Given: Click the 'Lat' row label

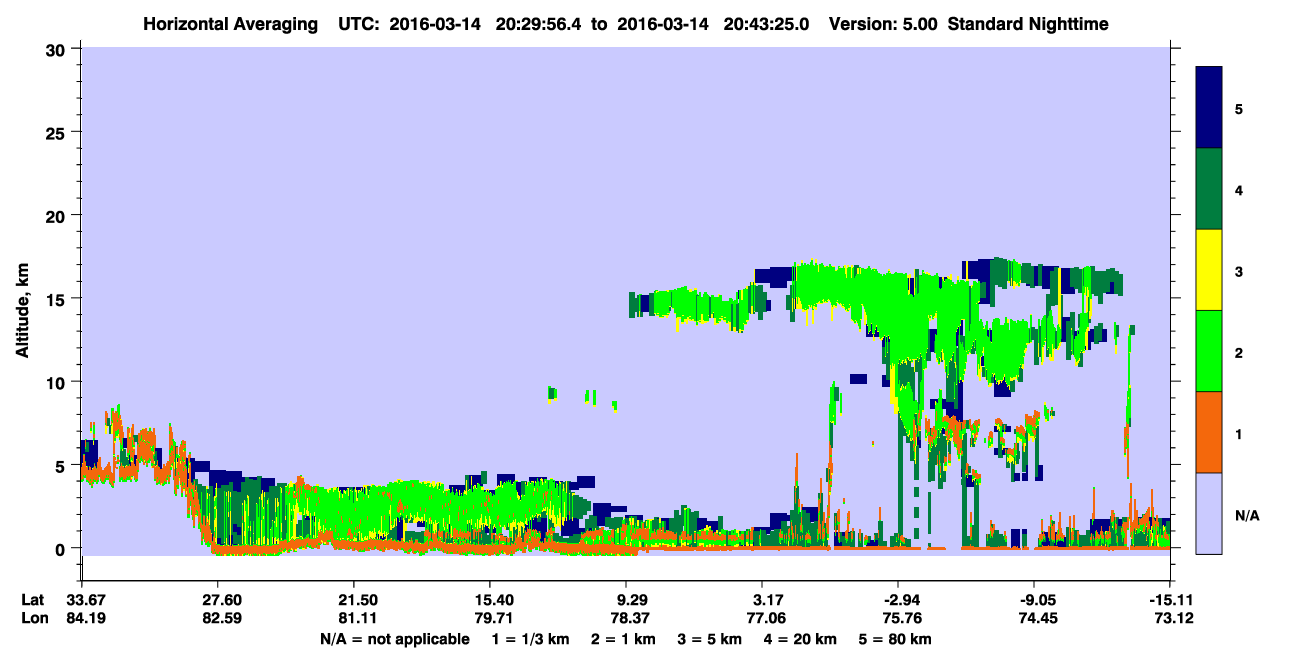Looking at the screenshot, I should 32,599.
